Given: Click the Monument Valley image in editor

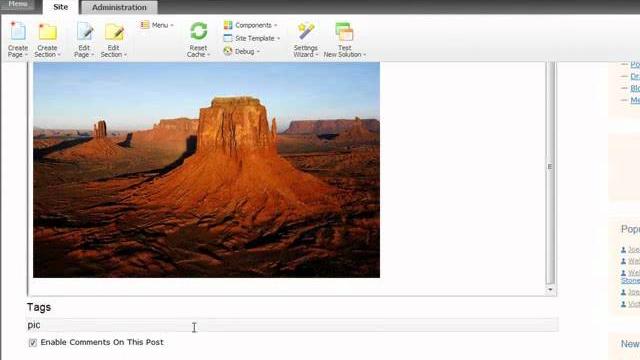Looking at the screenshot, I should coord(206,170).
